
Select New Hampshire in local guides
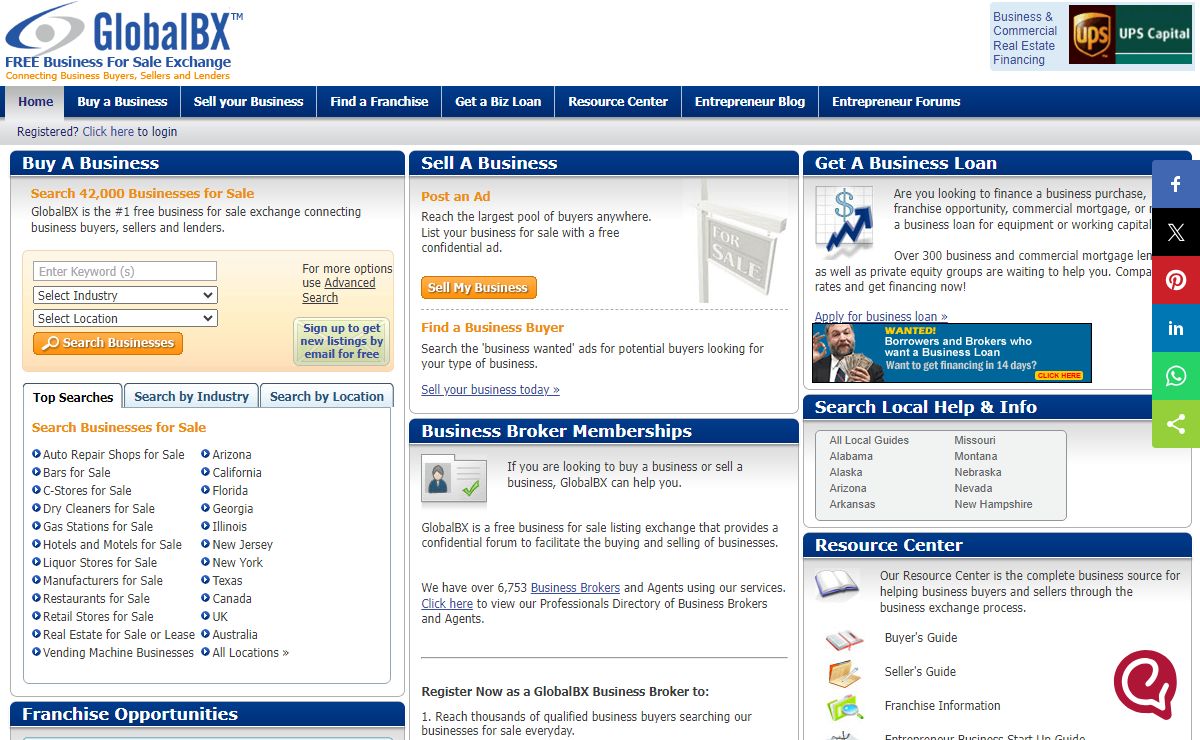click(993, 504)
